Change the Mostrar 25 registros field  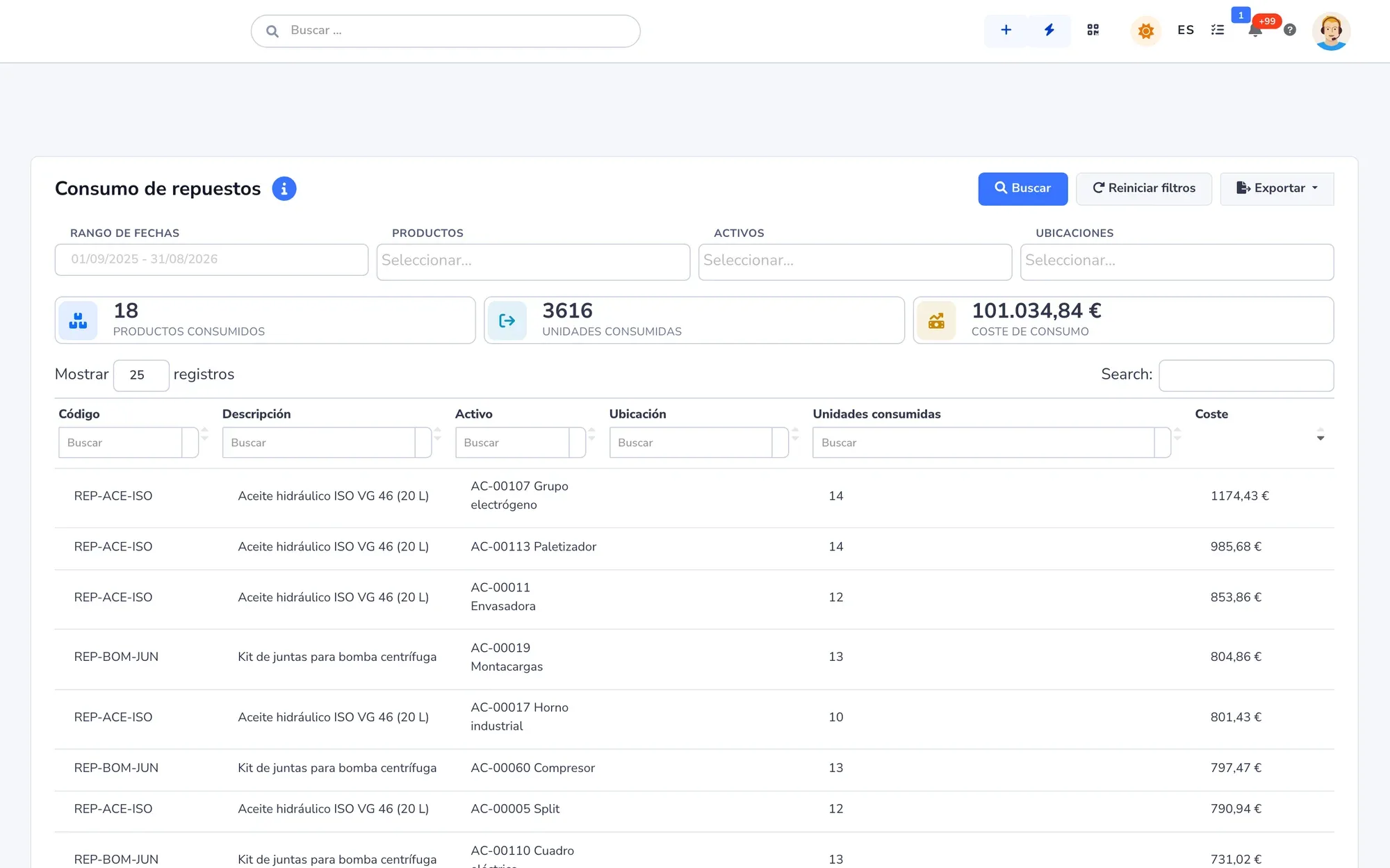coord(141,375)
